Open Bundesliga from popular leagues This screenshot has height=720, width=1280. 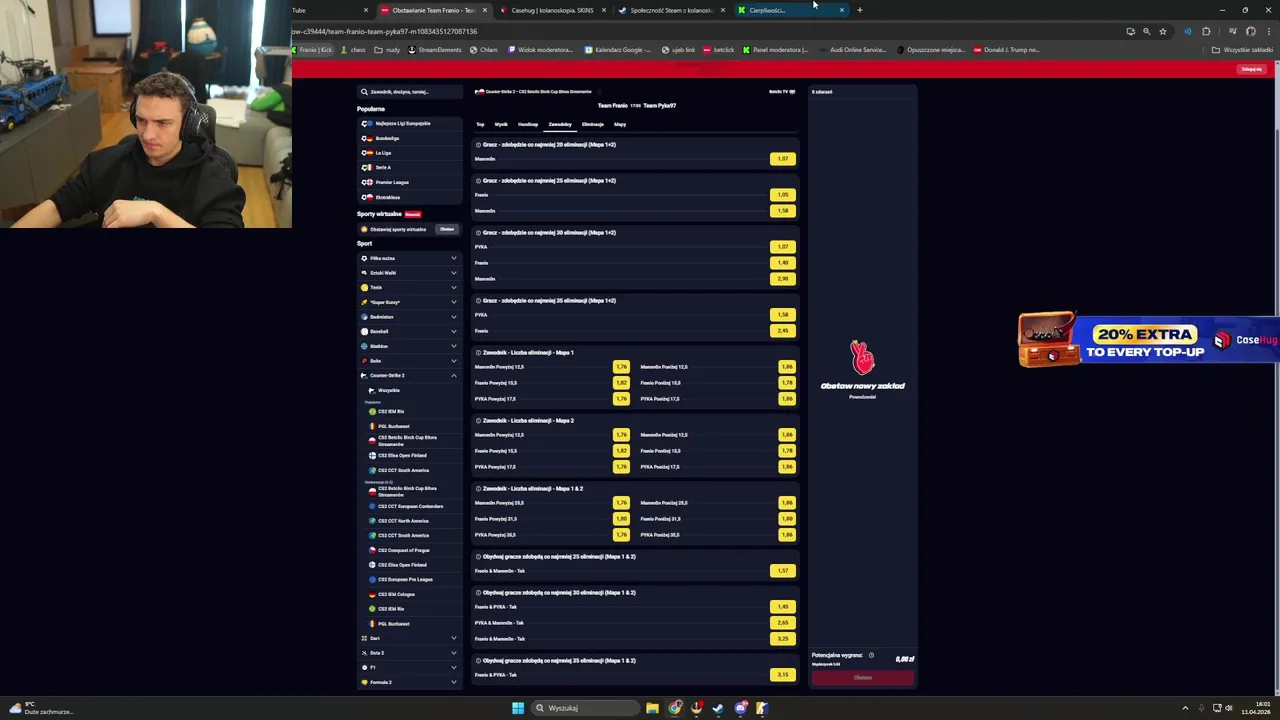point(410,138)
